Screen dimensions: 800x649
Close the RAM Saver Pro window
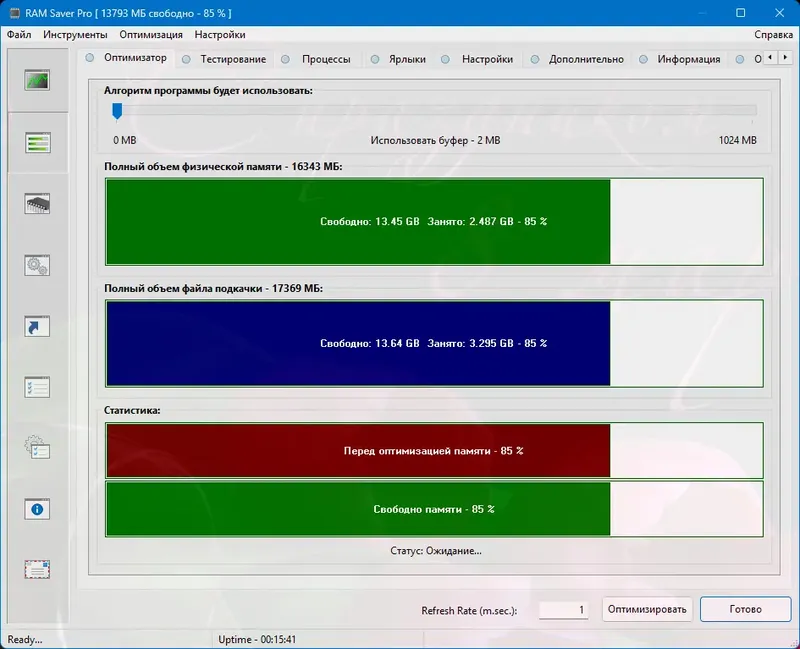pos(779,13)
